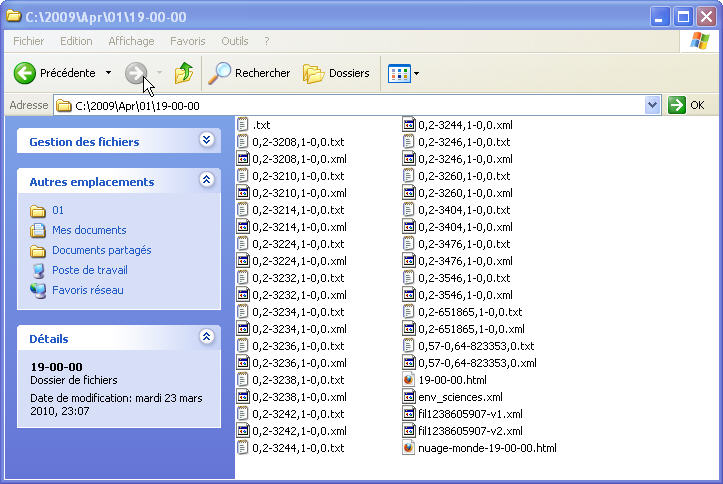The width and height of the screenshot is (723, 484).
Task: Open the Fichier menu
Action: [x=29, y=41]
